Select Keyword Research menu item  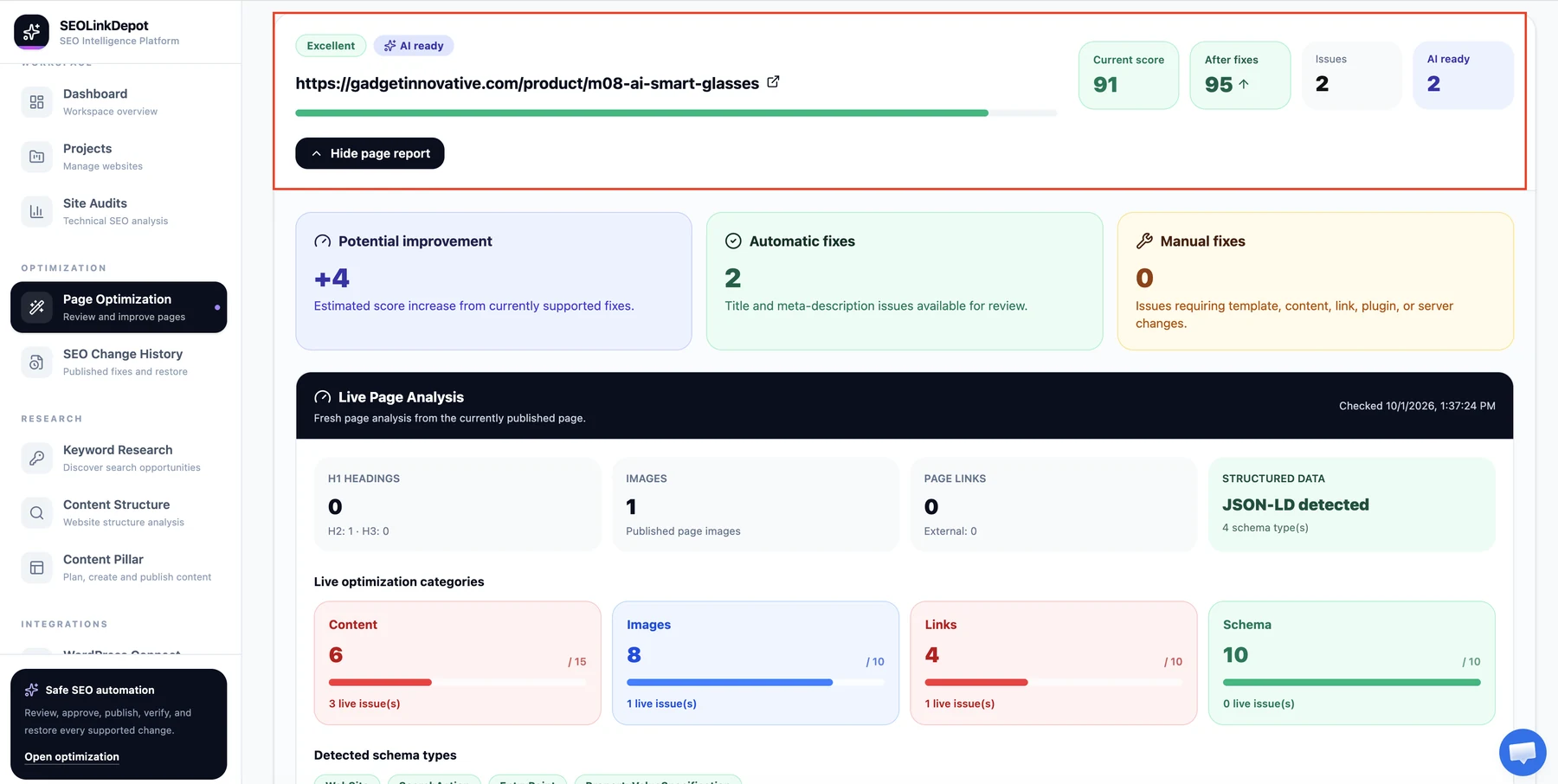(x=119, y=458)
